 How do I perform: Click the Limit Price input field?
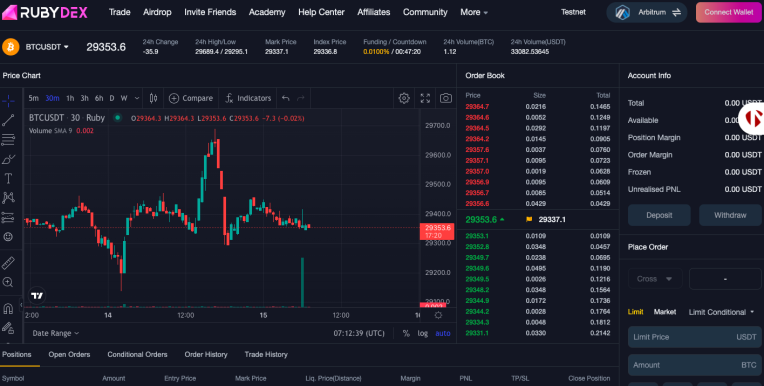pyautogui.click(x=694, y=337)
